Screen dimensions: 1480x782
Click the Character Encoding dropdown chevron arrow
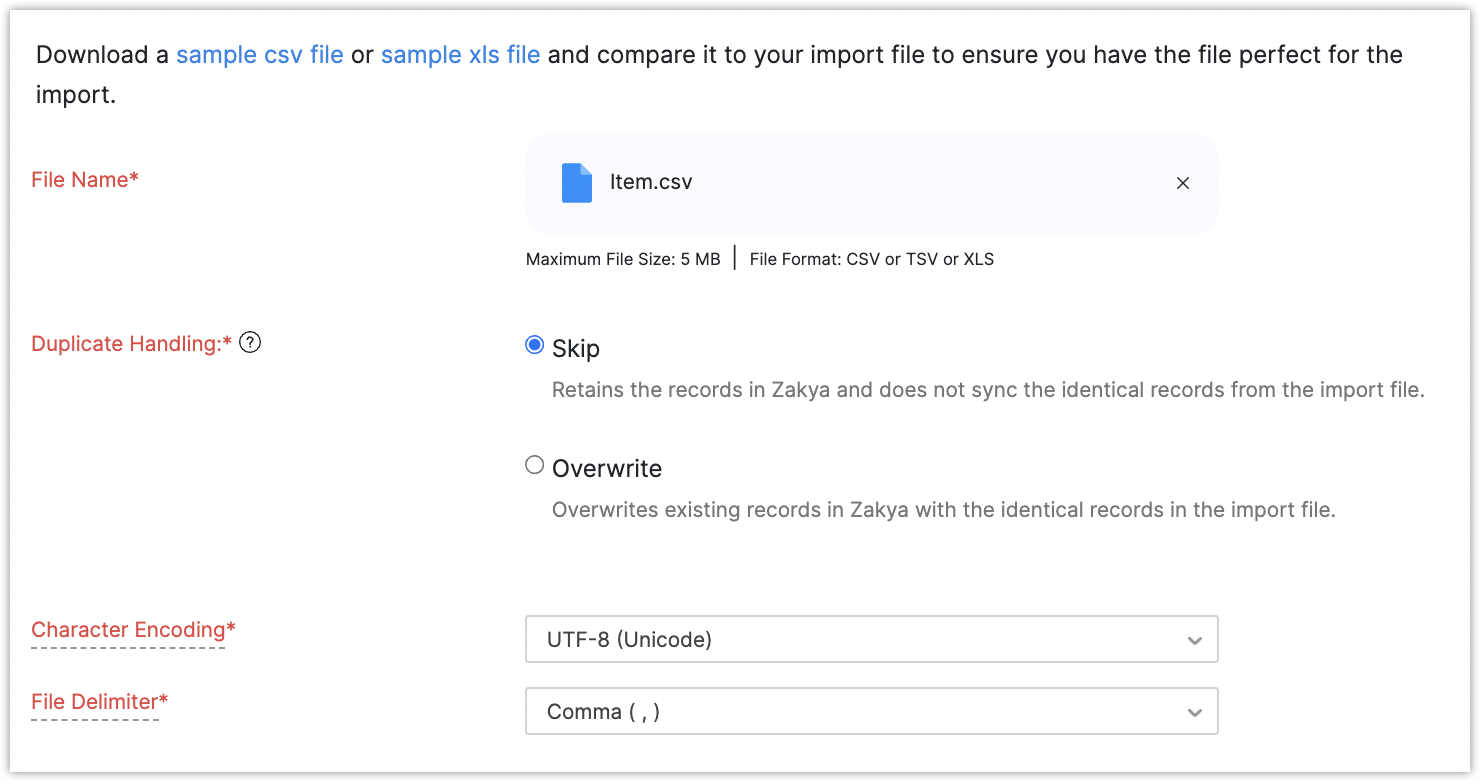coord(1194,640)
